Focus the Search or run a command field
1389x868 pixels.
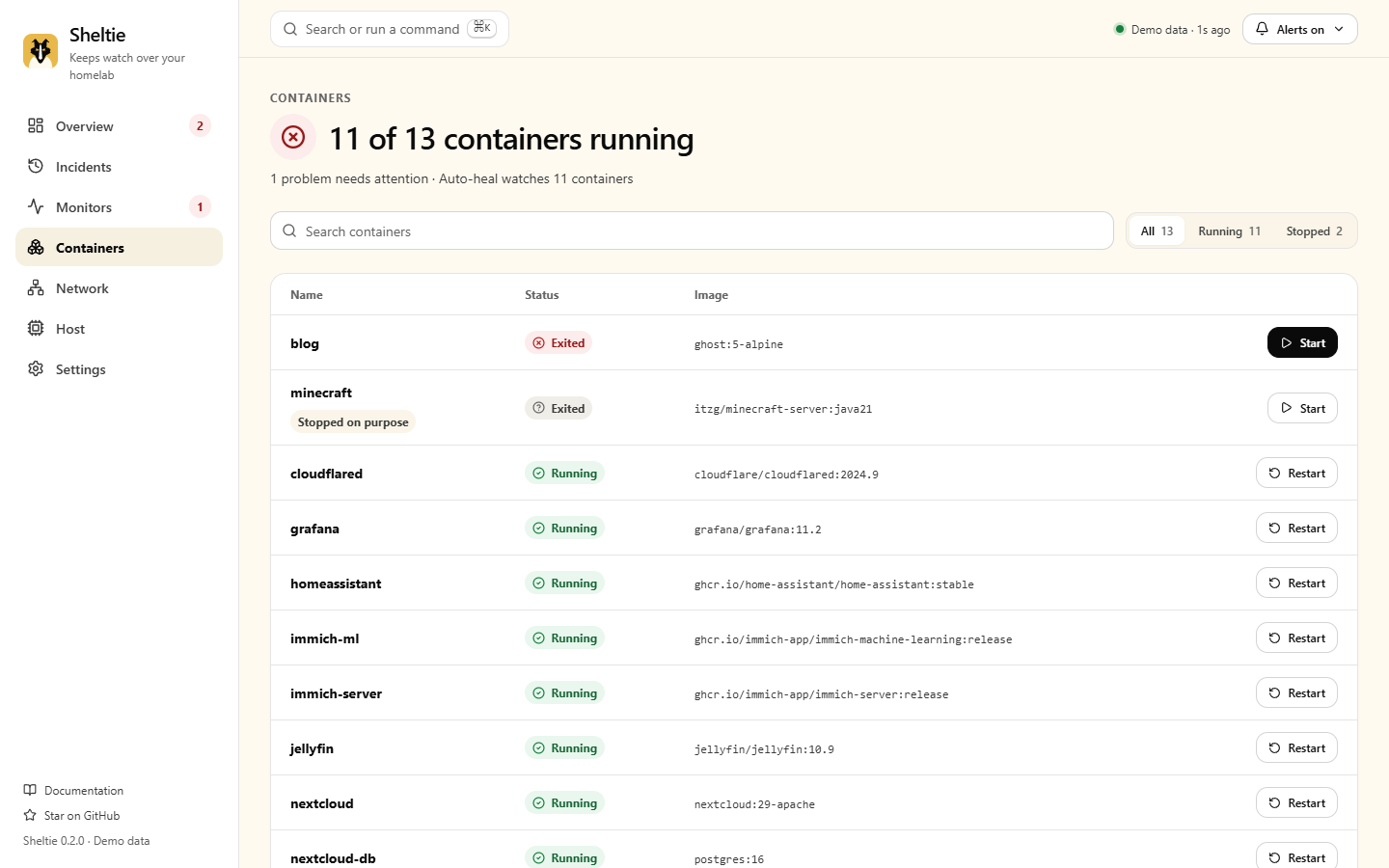390,29
